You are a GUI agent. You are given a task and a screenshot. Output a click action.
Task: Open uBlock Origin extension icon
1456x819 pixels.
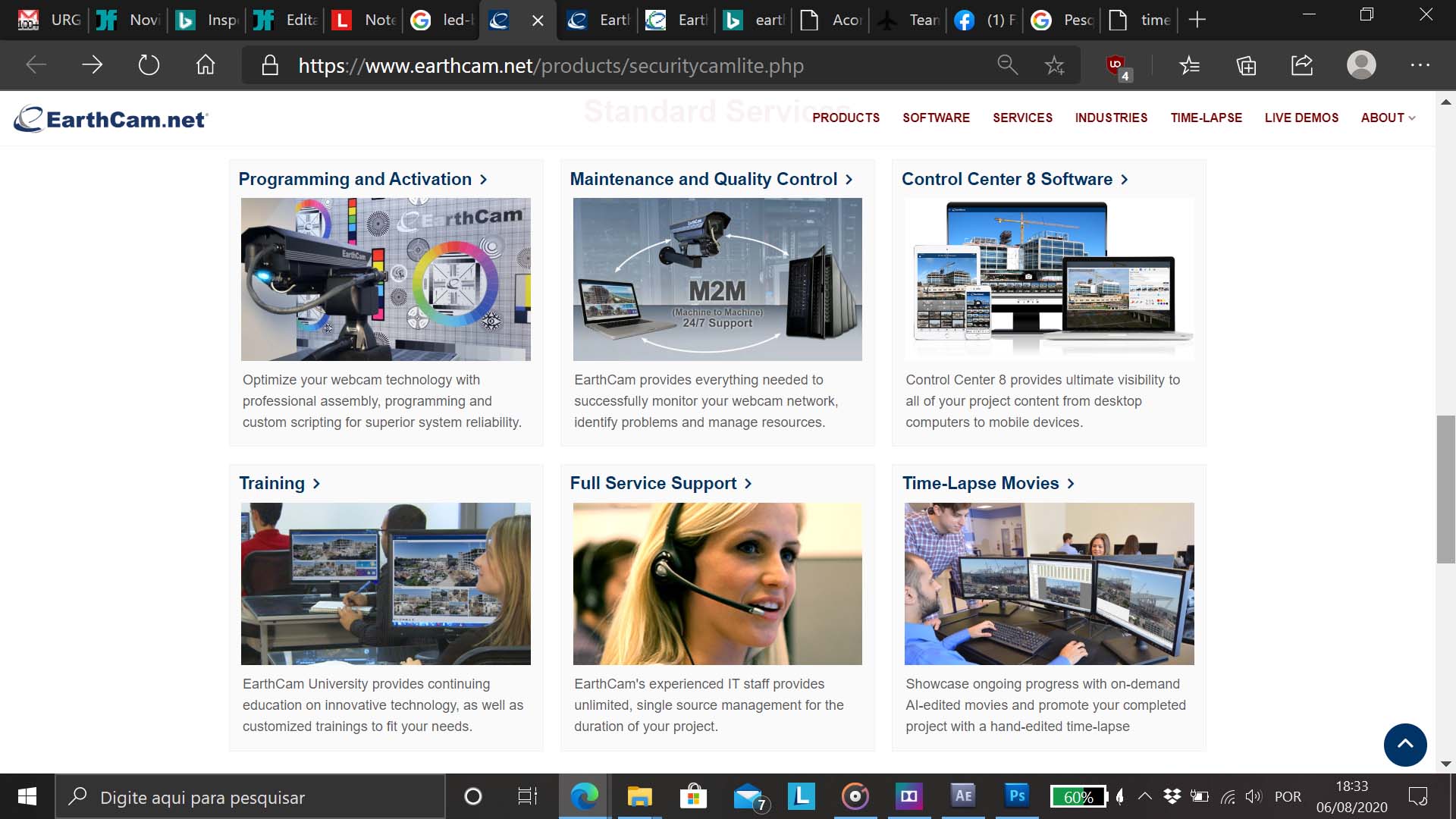[x=1118, y=67]
